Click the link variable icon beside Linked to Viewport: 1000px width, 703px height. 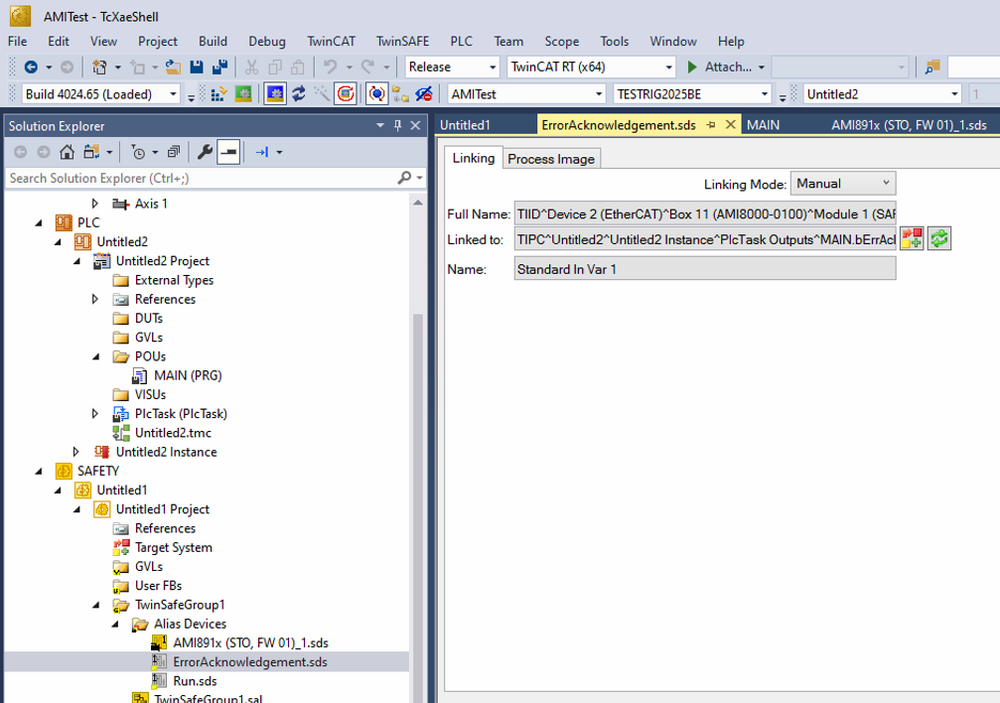(x=912, y=239)
